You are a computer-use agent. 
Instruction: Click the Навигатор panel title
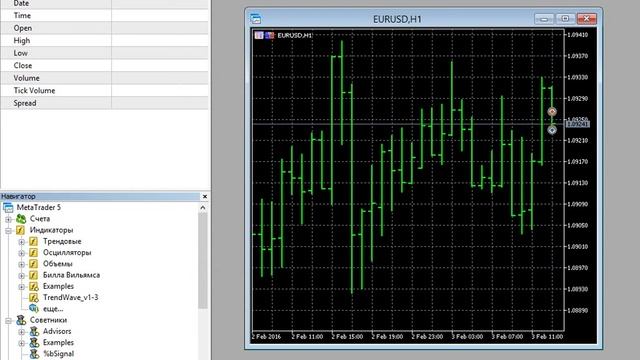tap(18, 196)
